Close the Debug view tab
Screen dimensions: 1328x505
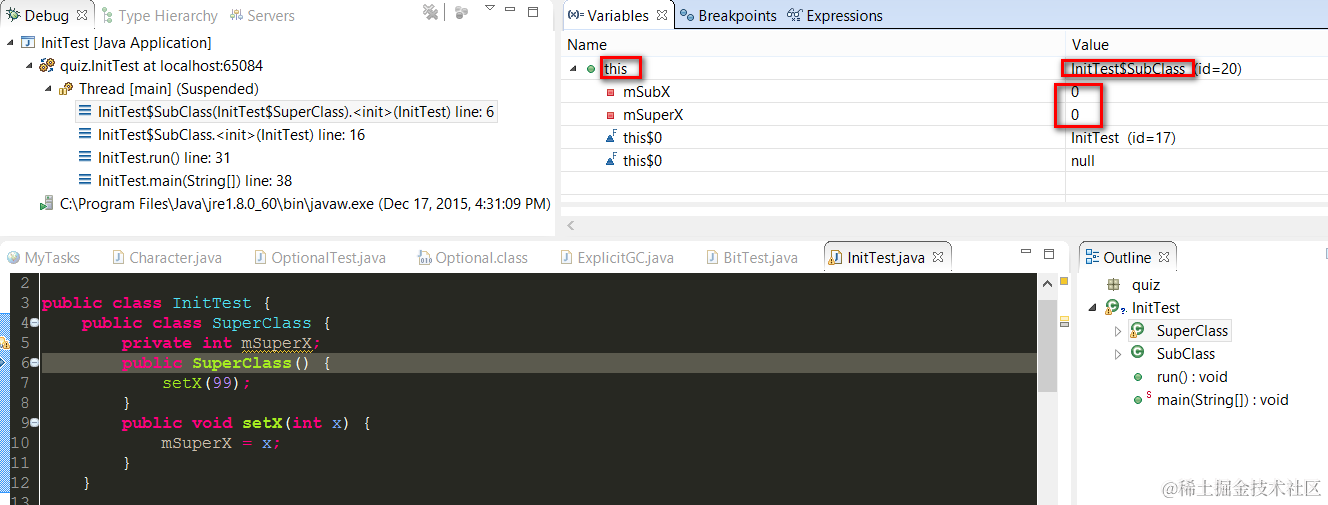(81, 15)
